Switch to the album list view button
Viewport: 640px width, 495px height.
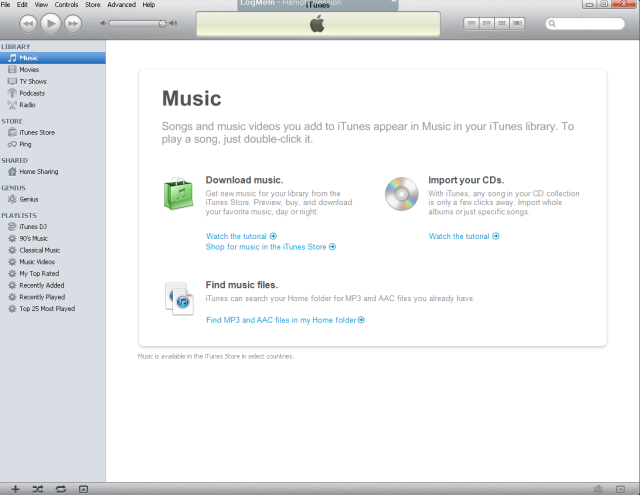487,23
